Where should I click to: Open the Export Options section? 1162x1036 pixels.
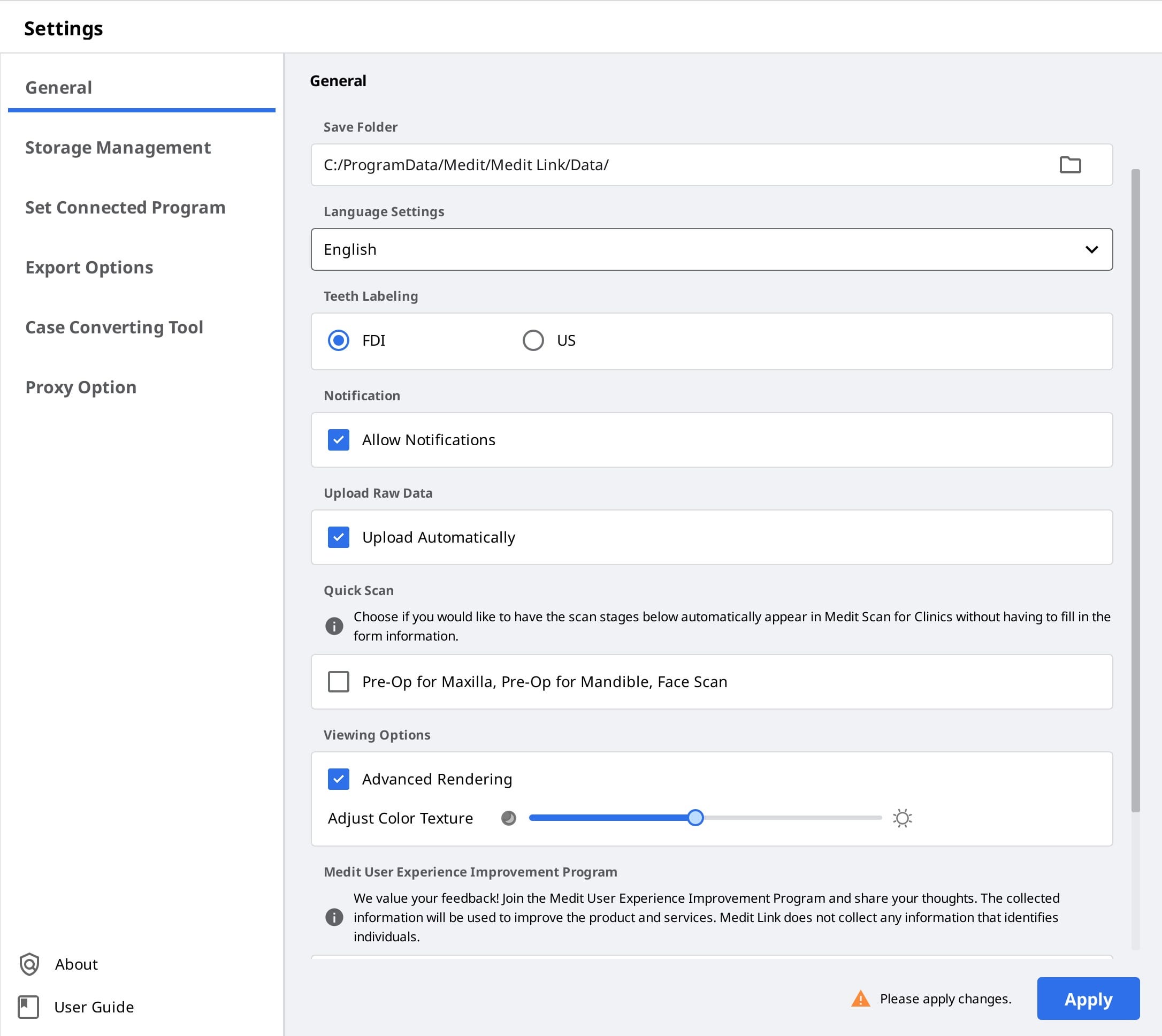point(89,268)
